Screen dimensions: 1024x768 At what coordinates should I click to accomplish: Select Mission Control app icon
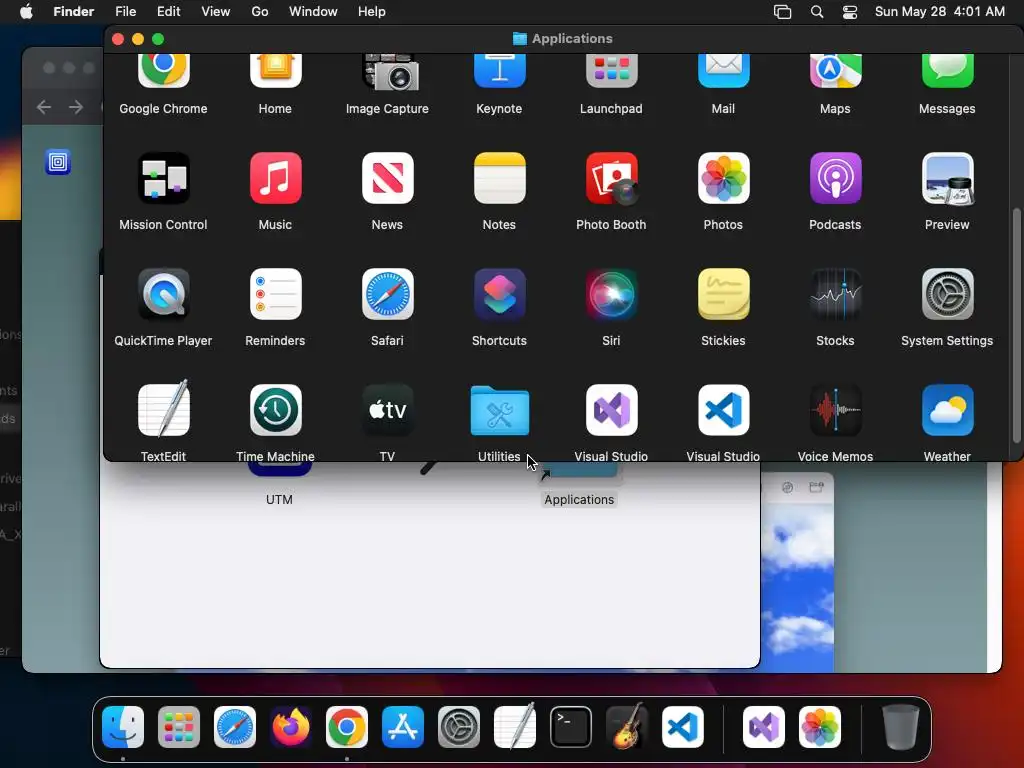click(x=163, y=178)
